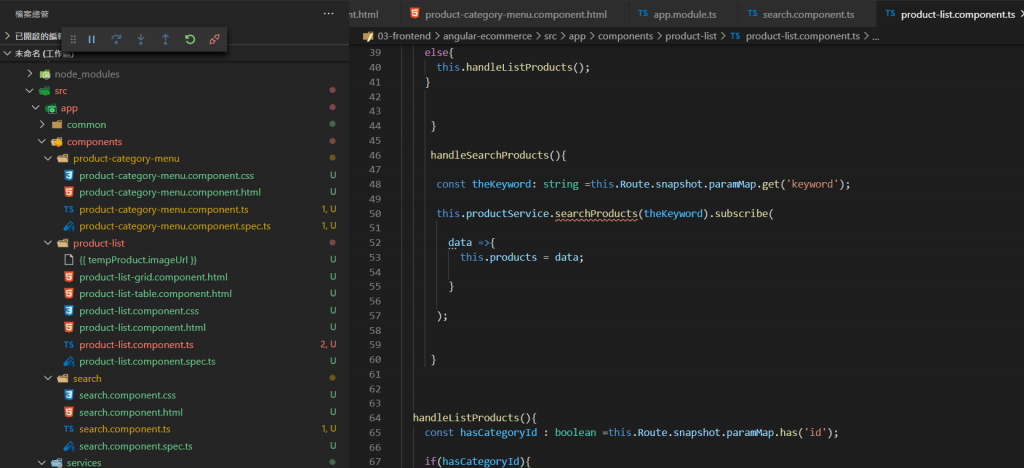Expand the node_modules folder
The width and height of the screenshot is (1024, 468).
pos(86,74)
